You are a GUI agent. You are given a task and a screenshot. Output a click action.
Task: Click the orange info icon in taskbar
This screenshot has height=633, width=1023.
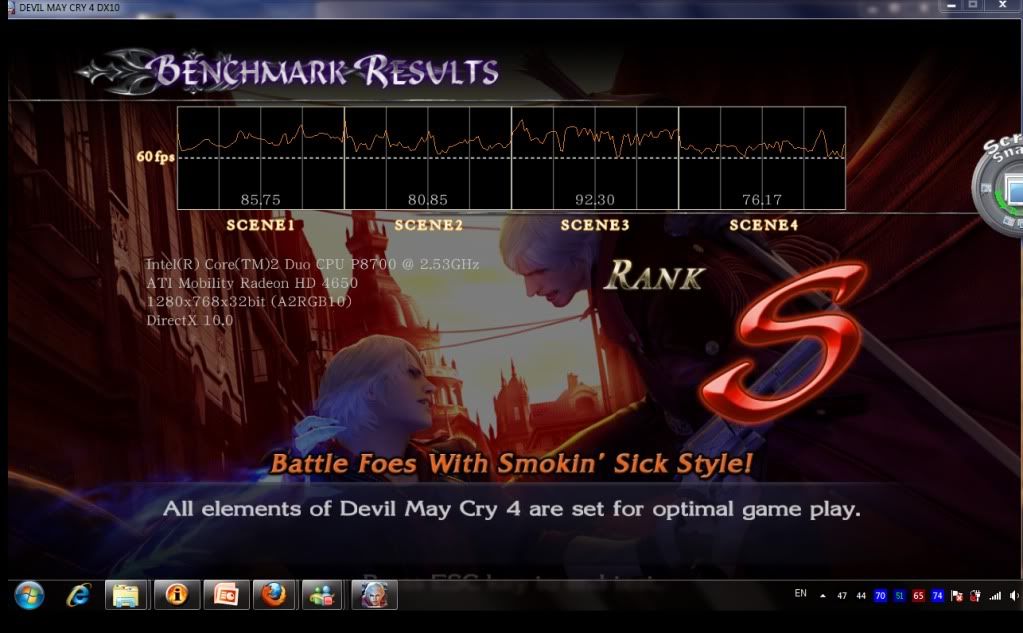177,595
